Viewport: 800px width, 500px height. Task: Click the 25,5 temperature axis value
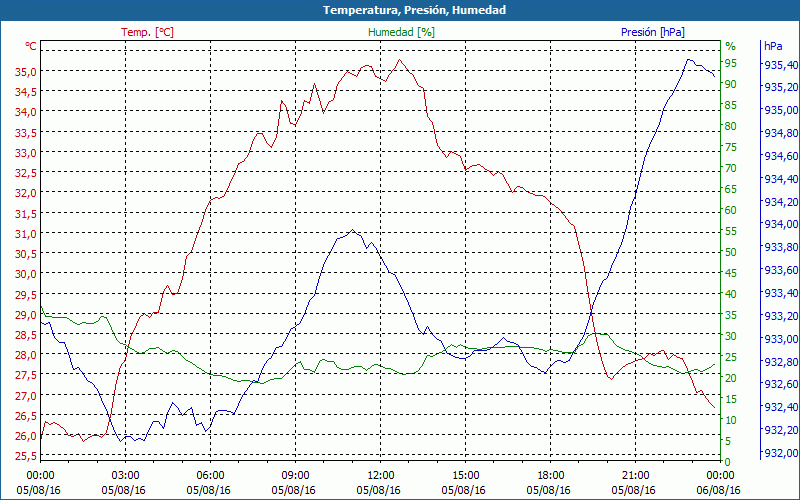[x=25, y=456]
